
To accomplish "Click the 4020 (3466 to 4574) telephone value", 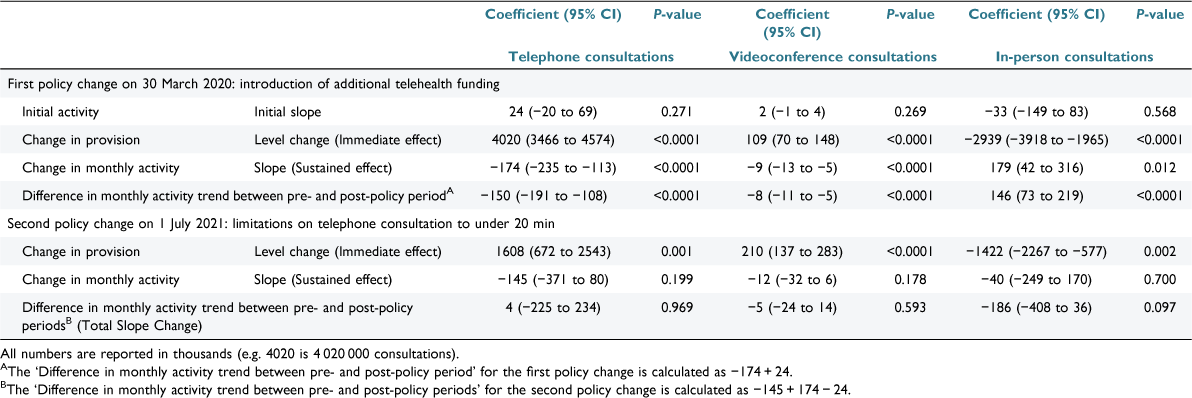I will pos(550,140).
